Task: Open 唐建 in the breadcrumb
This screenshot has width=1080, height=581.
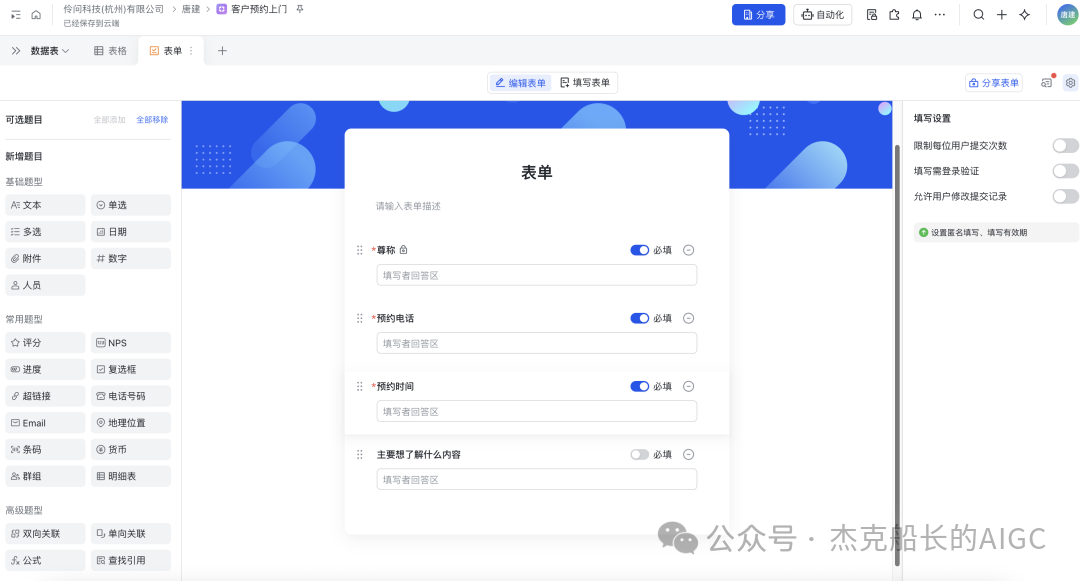Action: (x=191, y=9)
